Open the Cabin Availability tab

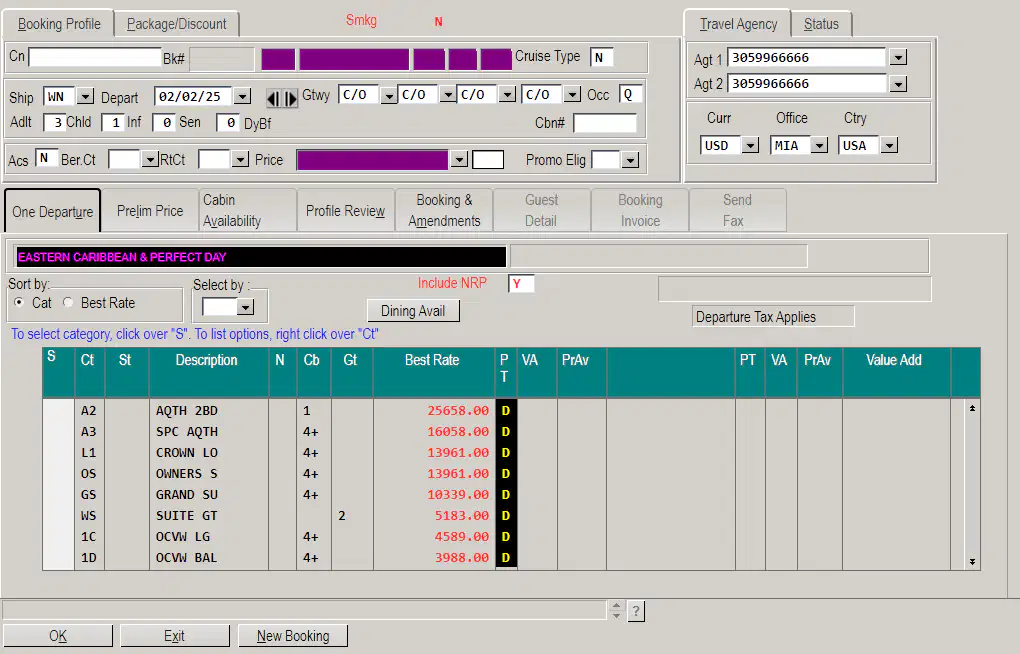248,211
